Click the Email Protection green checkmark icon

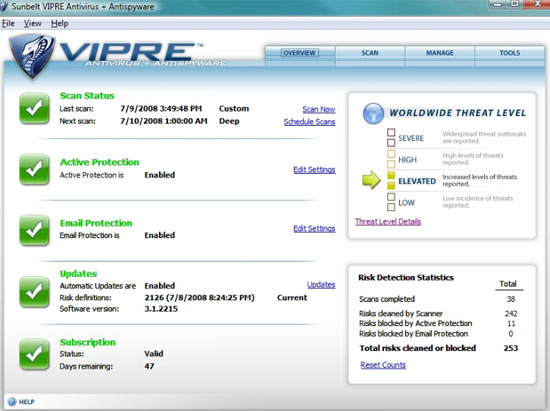(34, 230)
